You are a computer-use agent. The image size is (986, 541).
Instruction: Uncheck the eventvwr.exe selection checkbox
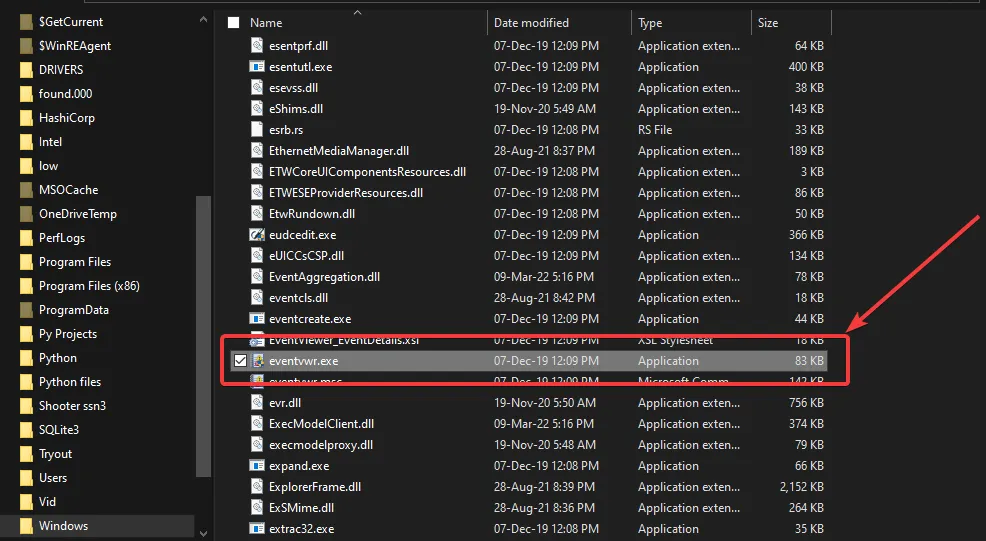pos(238,361)
